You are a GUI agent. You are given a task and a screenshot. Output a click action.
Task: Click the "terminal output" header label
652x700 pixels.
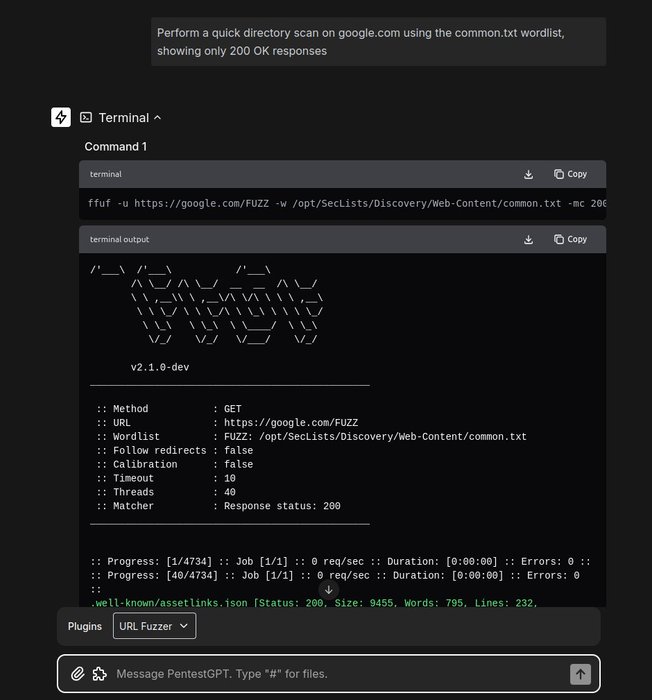click(119, 239)
